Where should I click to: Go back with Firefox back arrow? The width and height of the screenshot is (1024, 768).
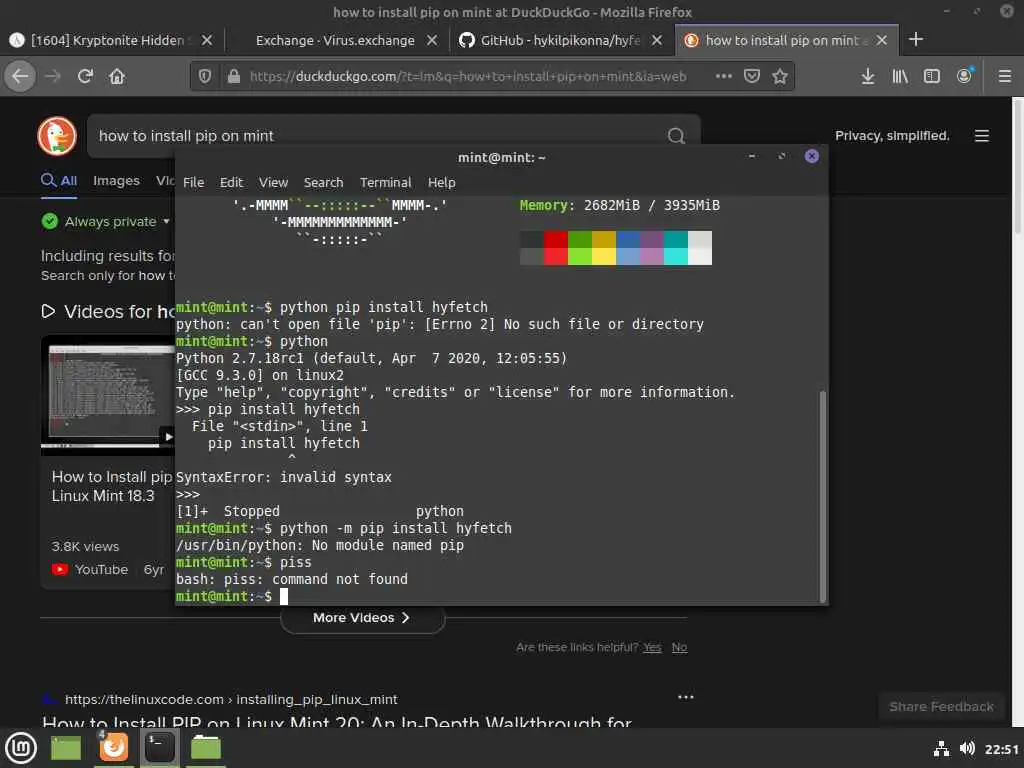(20, 76)
